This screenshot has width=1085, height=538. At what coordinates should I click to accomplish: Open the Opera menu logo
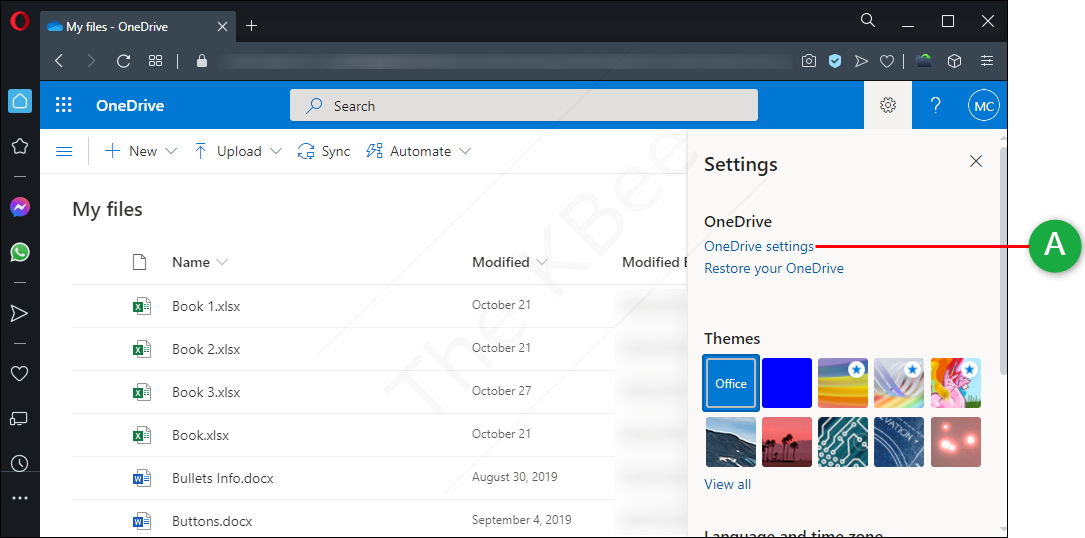(x=19, y=22)
